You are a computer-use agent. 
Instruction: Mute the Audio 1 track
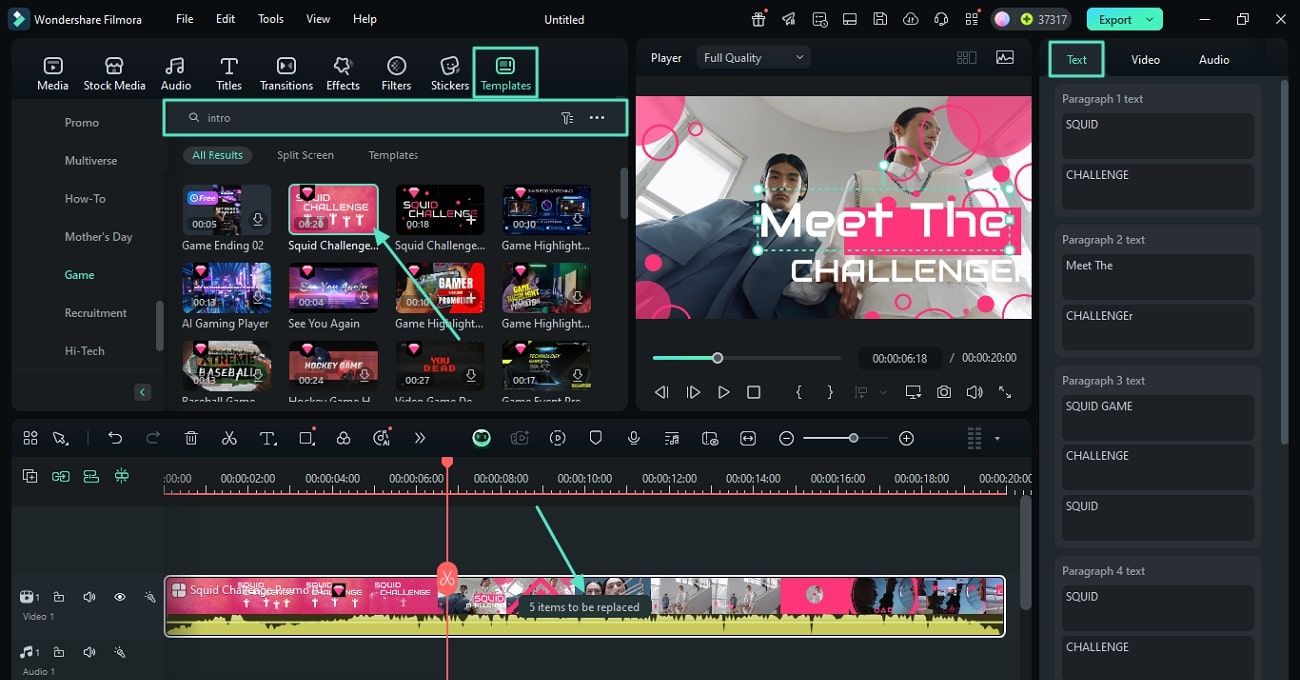(89, 652)
